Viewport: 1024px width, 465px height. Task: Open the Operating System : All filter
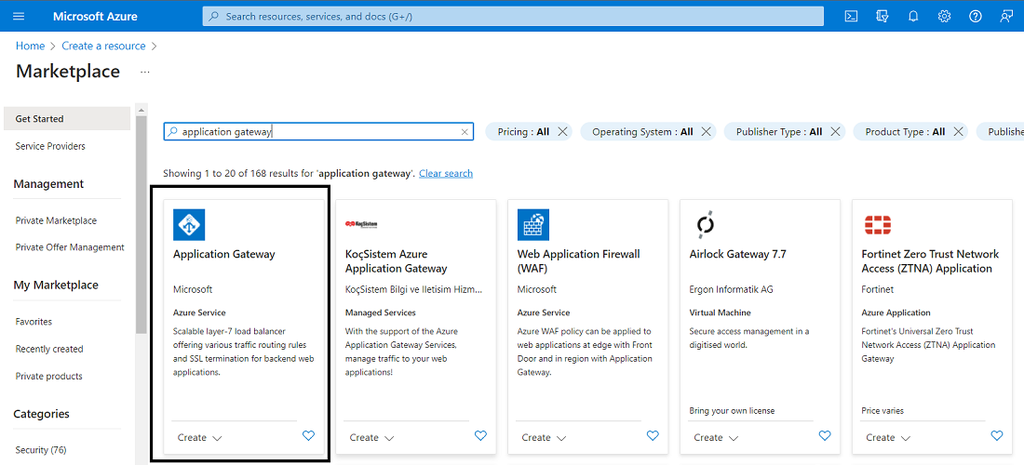click(643, 132)
